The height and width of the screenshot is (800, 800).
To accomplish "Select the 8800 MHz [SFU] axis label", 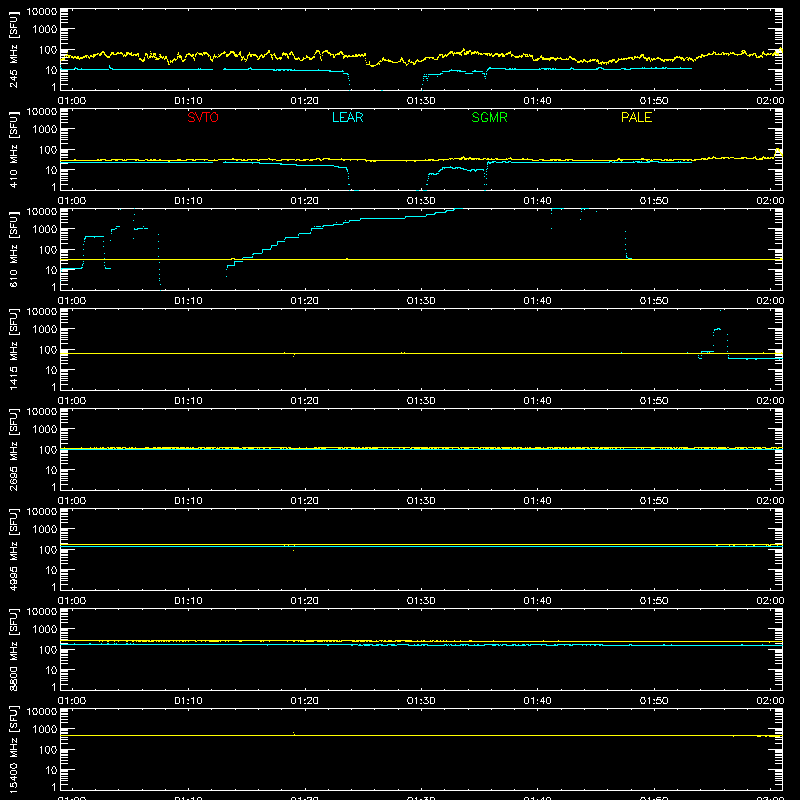I will 13,649.
